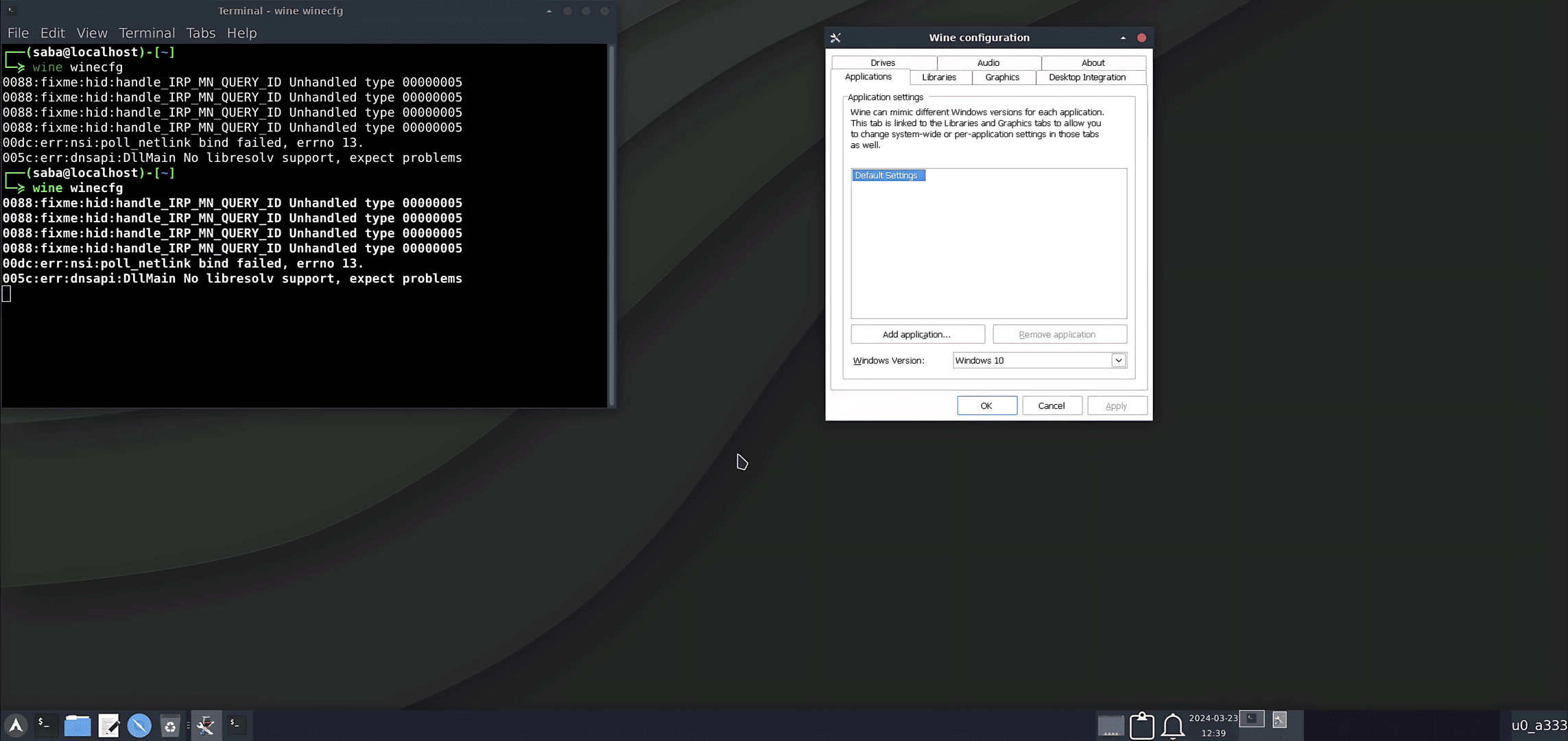Viewport: 1568px width, 741px height.
Task: Open the web browser compass icon
Action: (x=139, y=725)
